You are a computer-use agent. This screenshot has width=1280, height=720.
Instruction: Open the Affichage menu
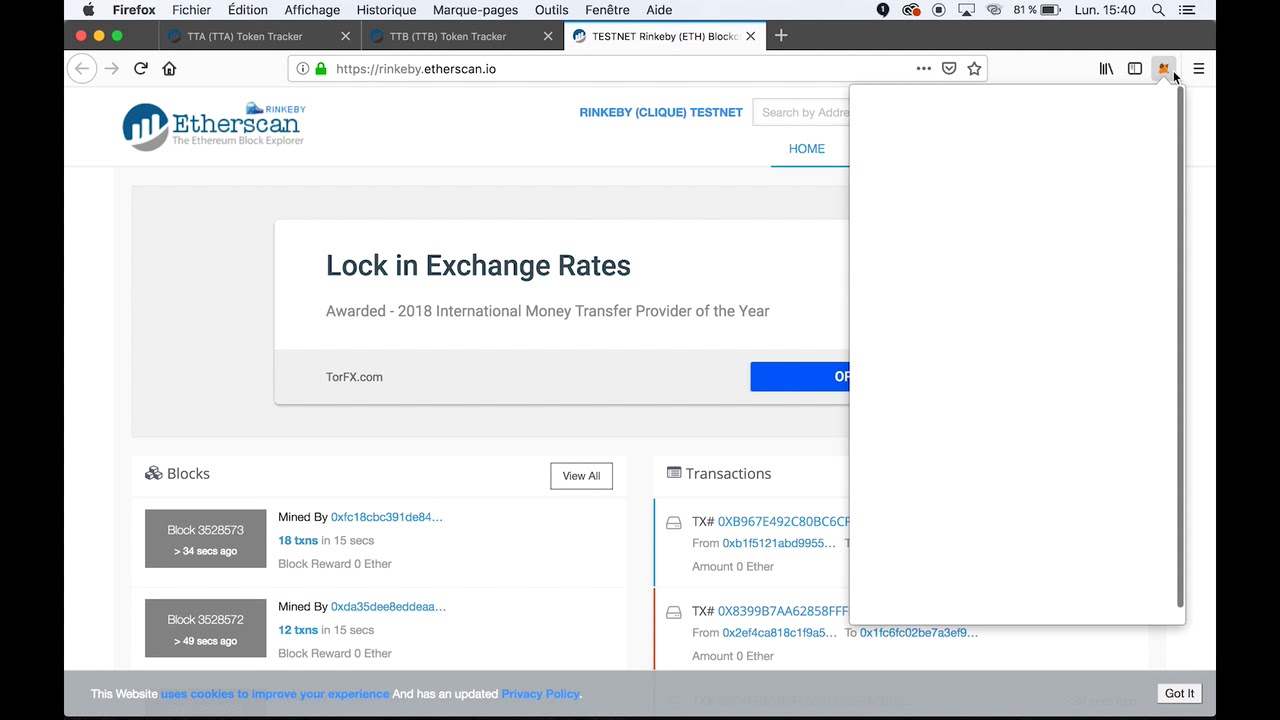pyautogui.click(x=312, y=10)
